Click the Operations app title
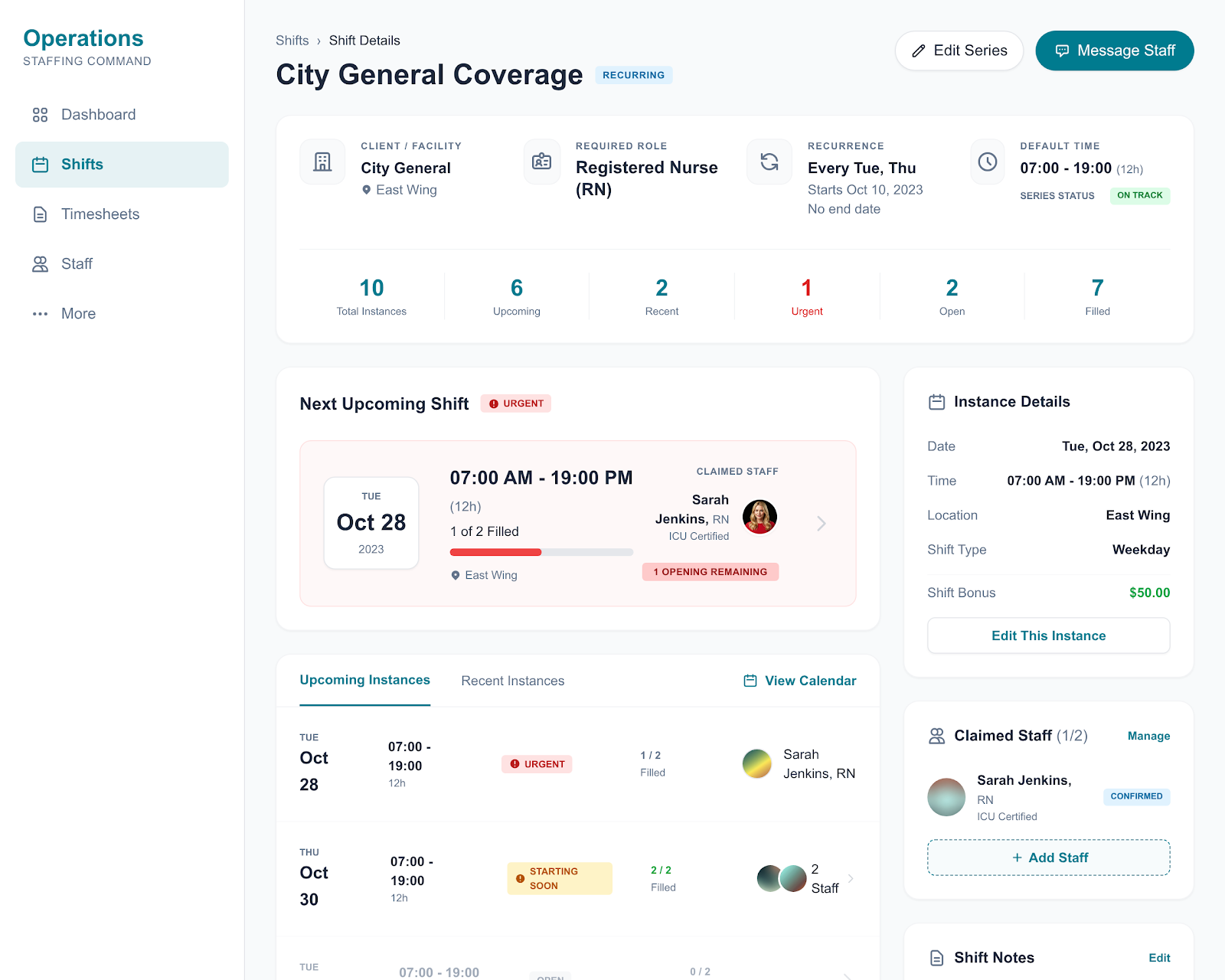 click(x=83, y=38)
